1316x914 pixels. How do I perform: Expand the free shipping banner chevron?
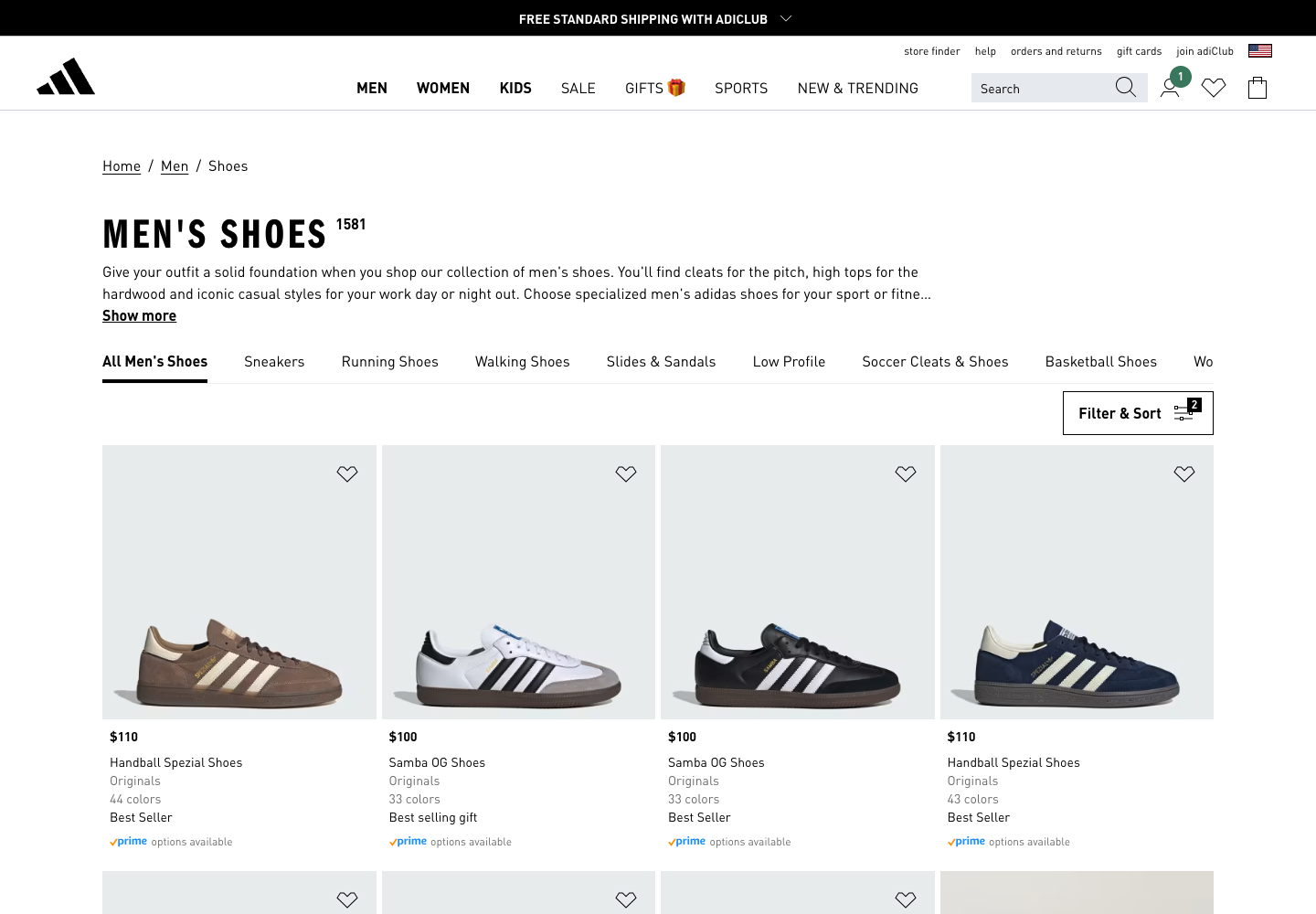point(786,18)
